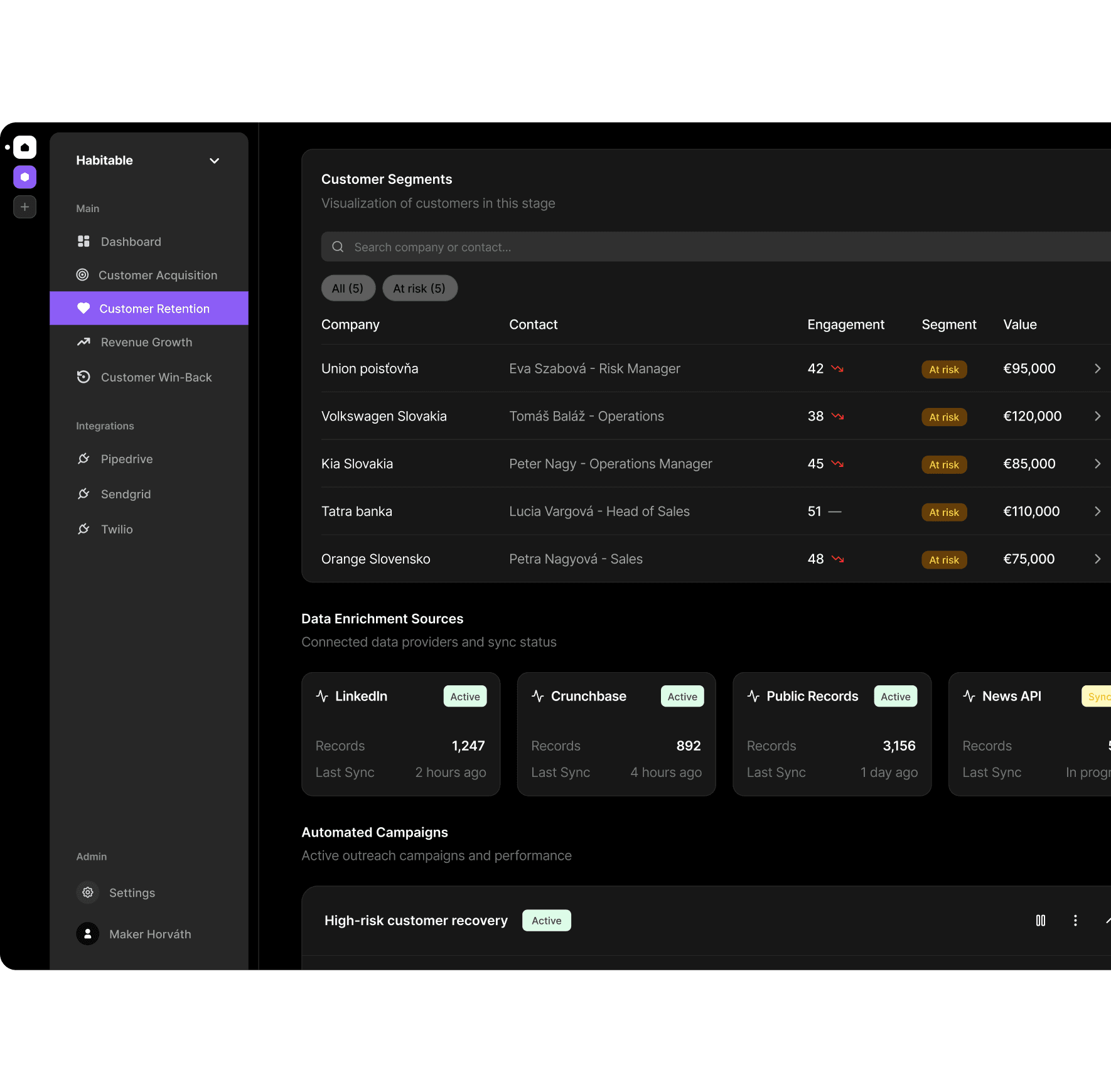The height and width of the screenshot is (1092, 1111).
Task: Open Settings in Admin section
Action: tap(132, 892)
